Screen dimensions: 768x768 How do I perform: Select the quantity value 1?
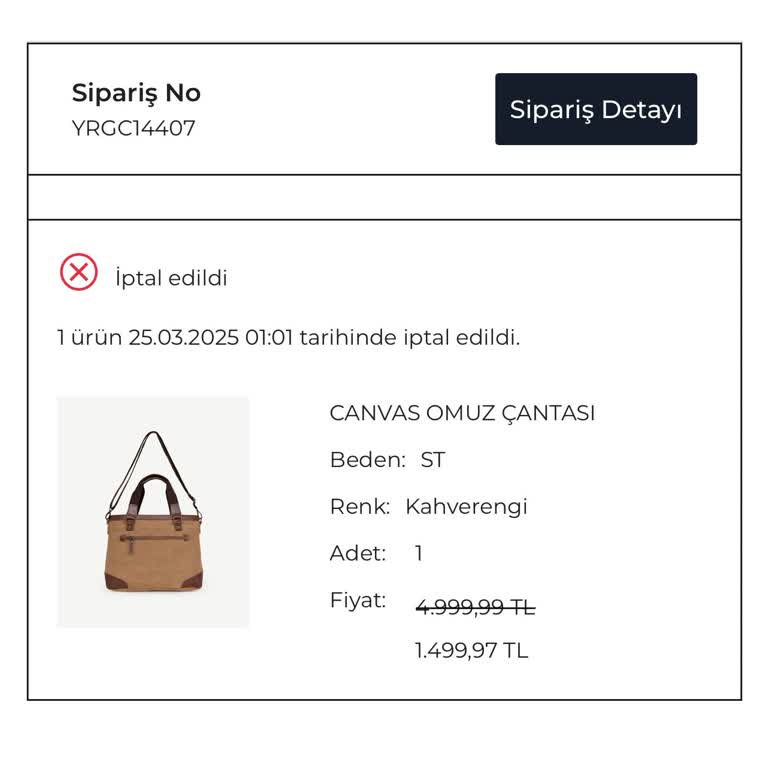419,553
